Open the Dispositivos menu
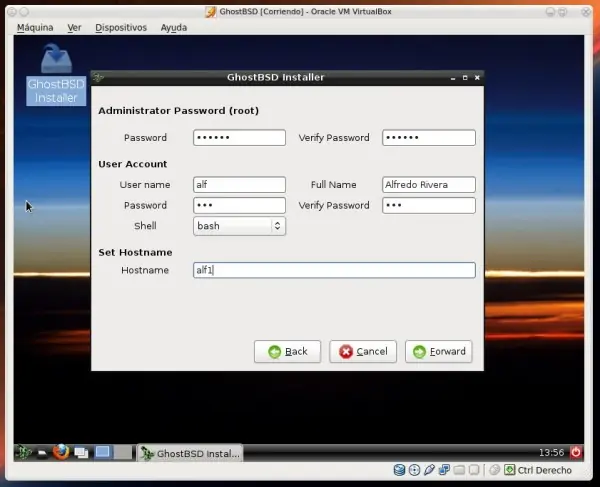The image size is (600, 487). [x=121, y=28]
